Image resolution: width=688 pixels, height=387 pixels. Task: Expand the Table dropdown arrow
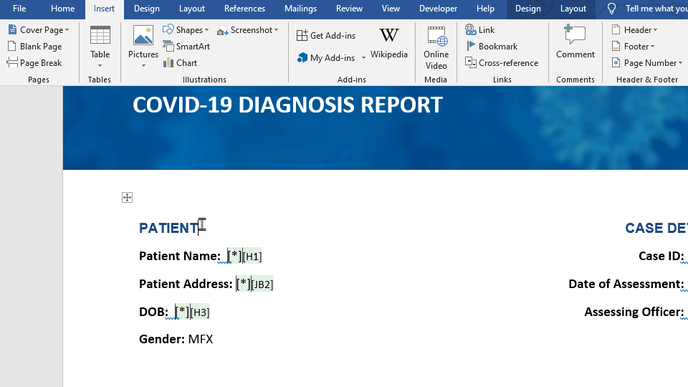tap(100, 65)
